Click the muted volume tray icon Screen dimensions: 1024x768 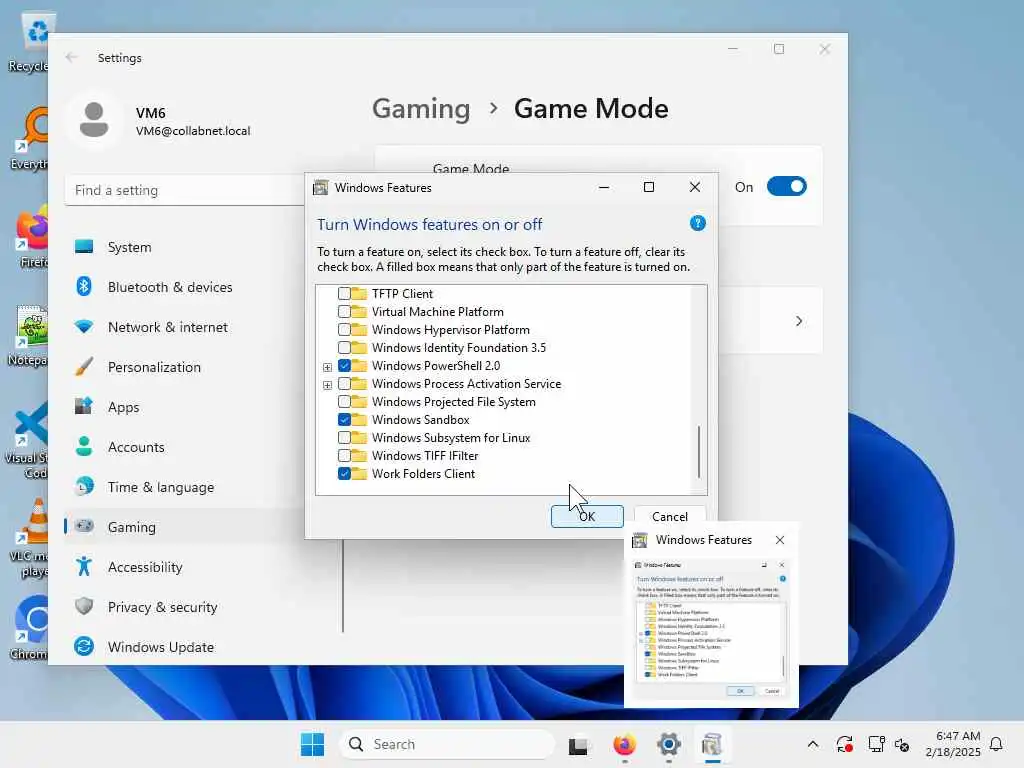(x=903, y=744)
